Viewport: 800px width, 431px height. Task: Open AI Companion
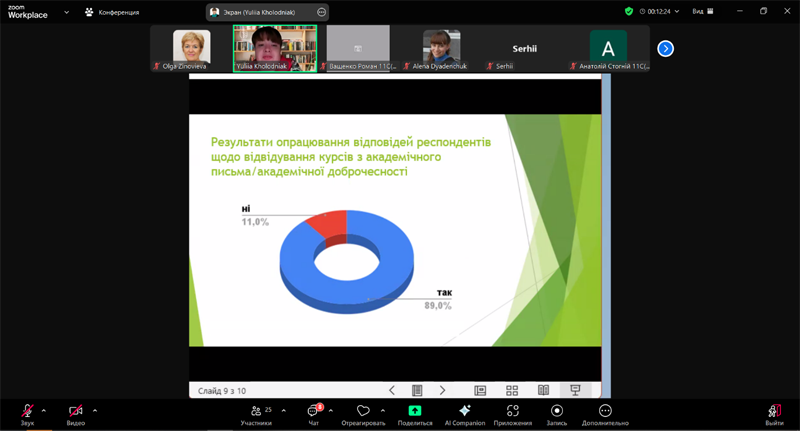click(465, 414)
